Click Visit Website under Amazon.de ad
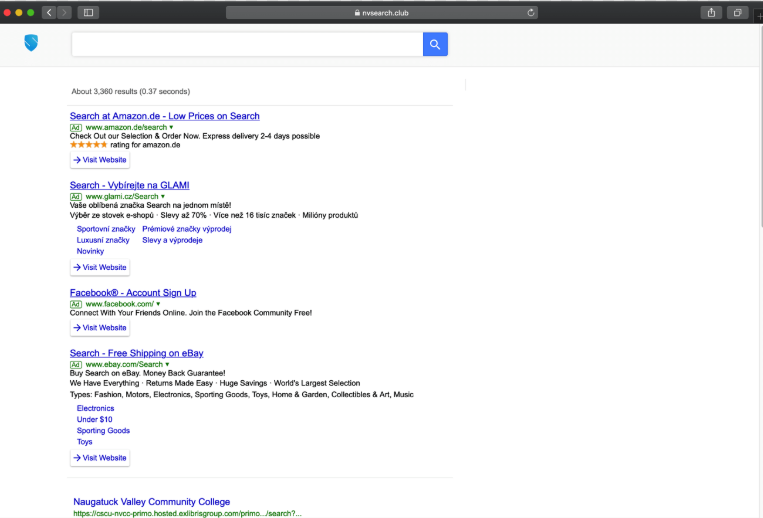 100,160
